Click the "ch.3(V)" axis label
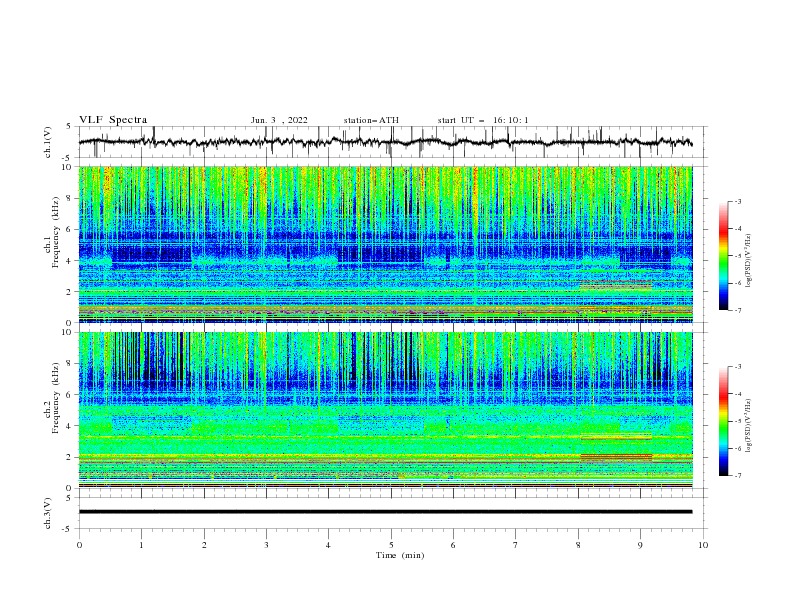Screen dimensions: 792x612 tap(47, 513)
